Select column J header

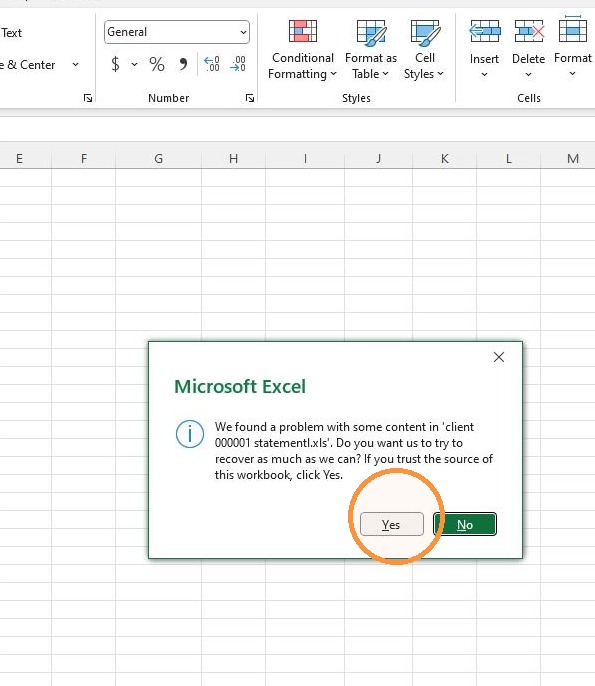coord(378,158)
